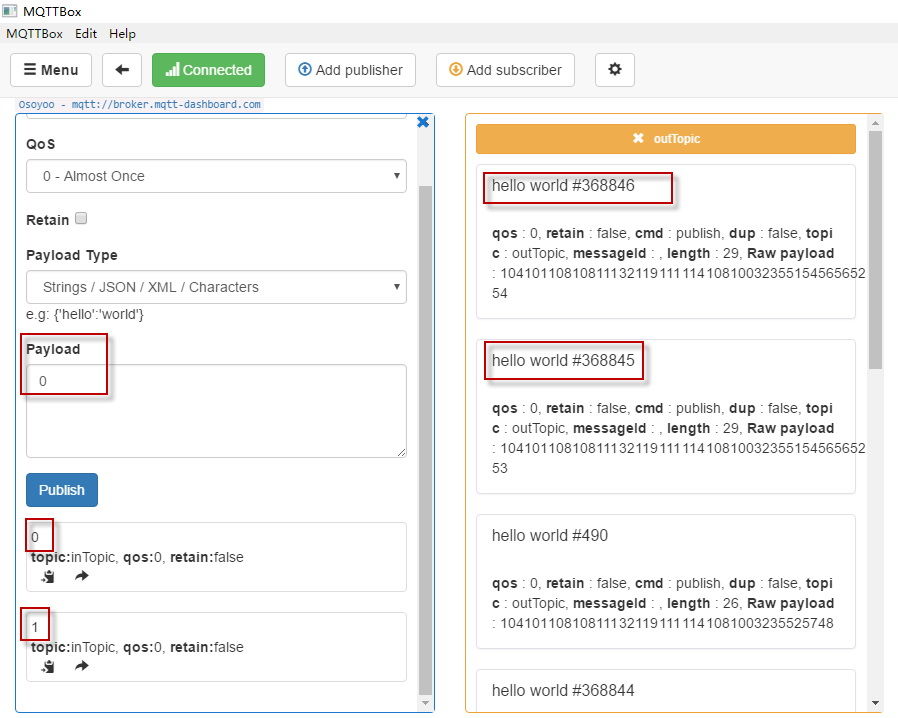The image size is (898, 718).
Task: Click the back arrow button in toolbar
Action: click(122, 70)
